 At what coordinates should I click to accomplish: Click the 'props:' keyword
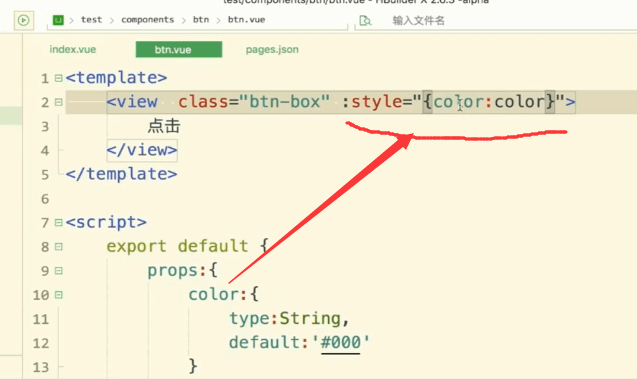178,271
